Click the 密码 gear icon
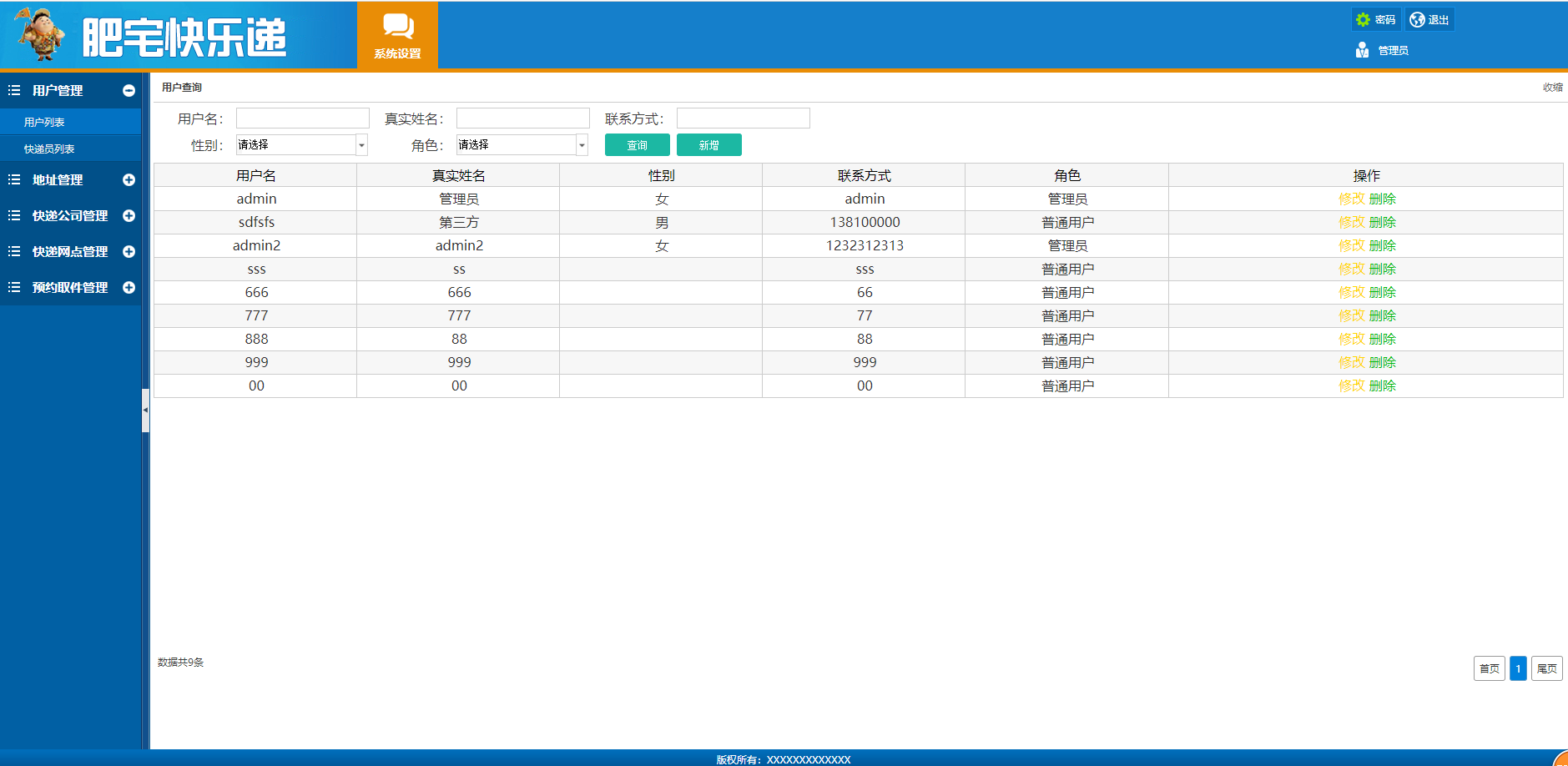This screenshot has width=1568, height=766. click(x=1363, y=19)
